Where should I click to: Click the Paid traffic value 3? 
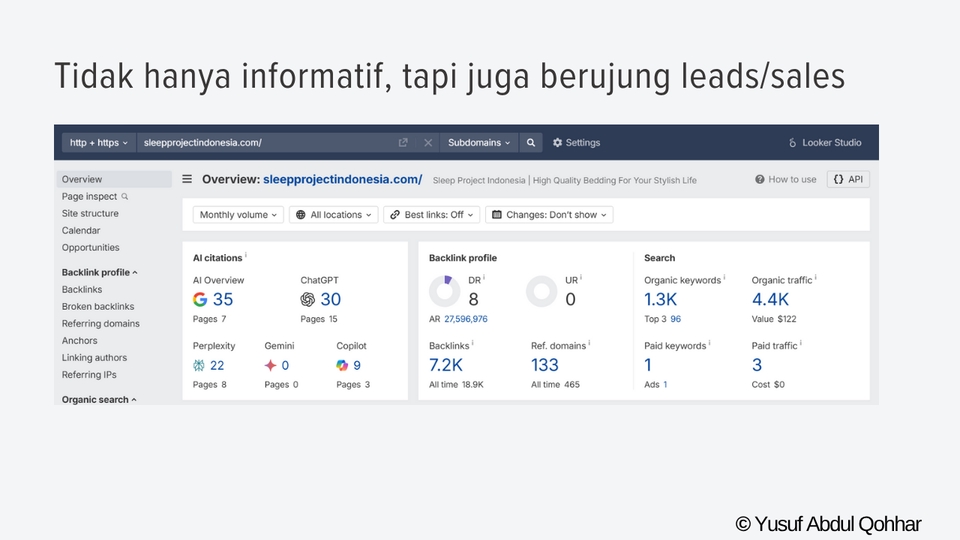point(757,365)
